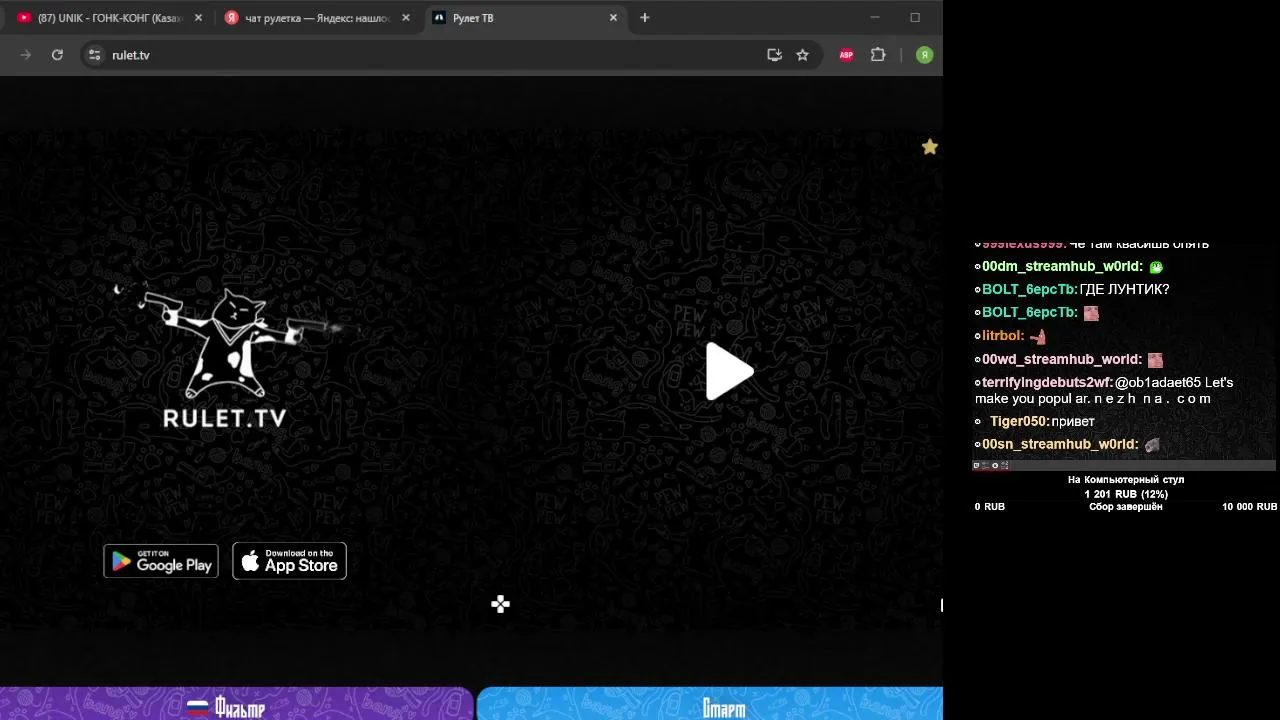
Task: Close the чат рулетка Яндекс tab
Action: coord(406,18)
